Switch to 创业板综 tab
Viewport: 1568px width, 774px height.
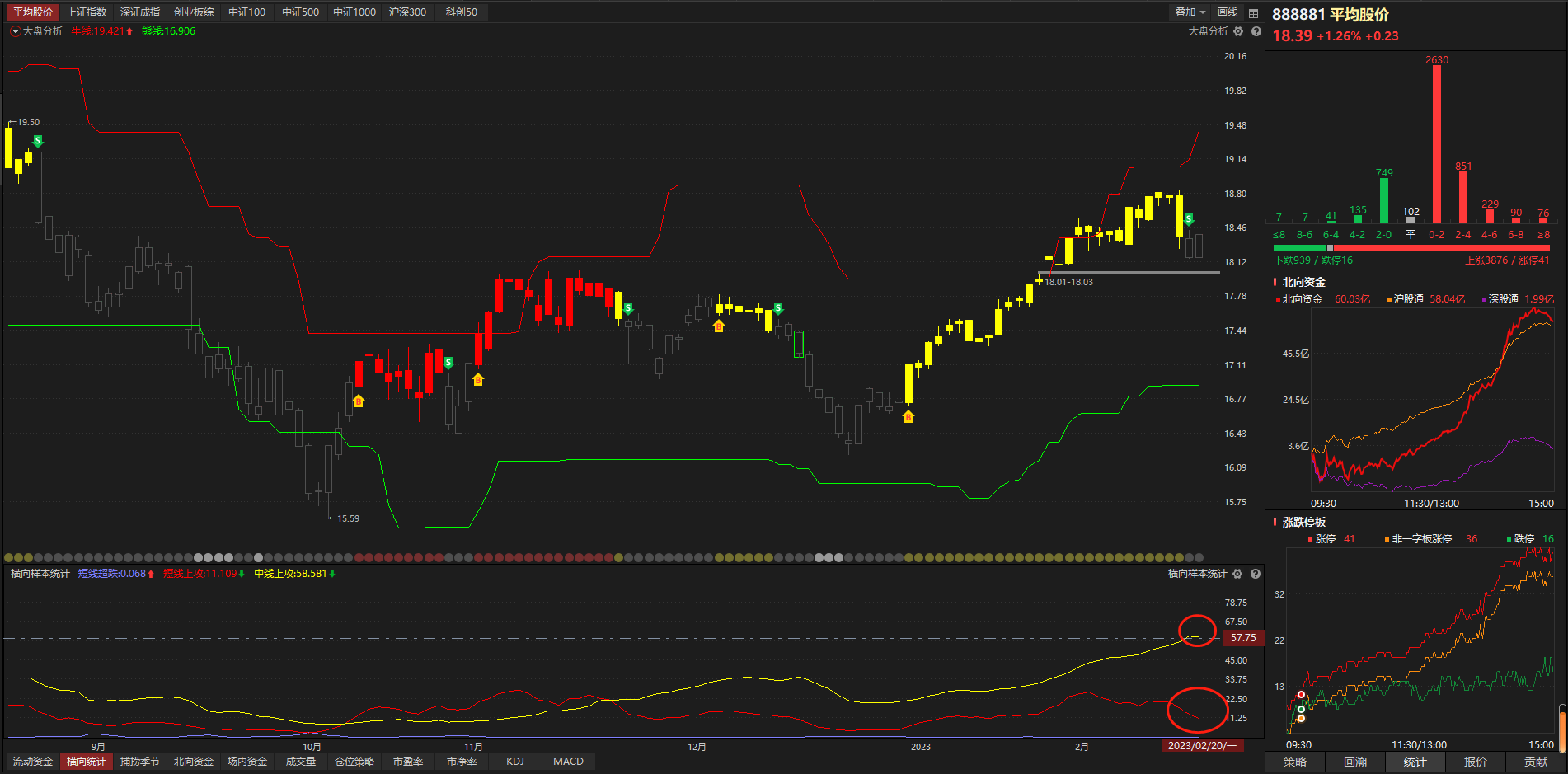coord(194,12)
